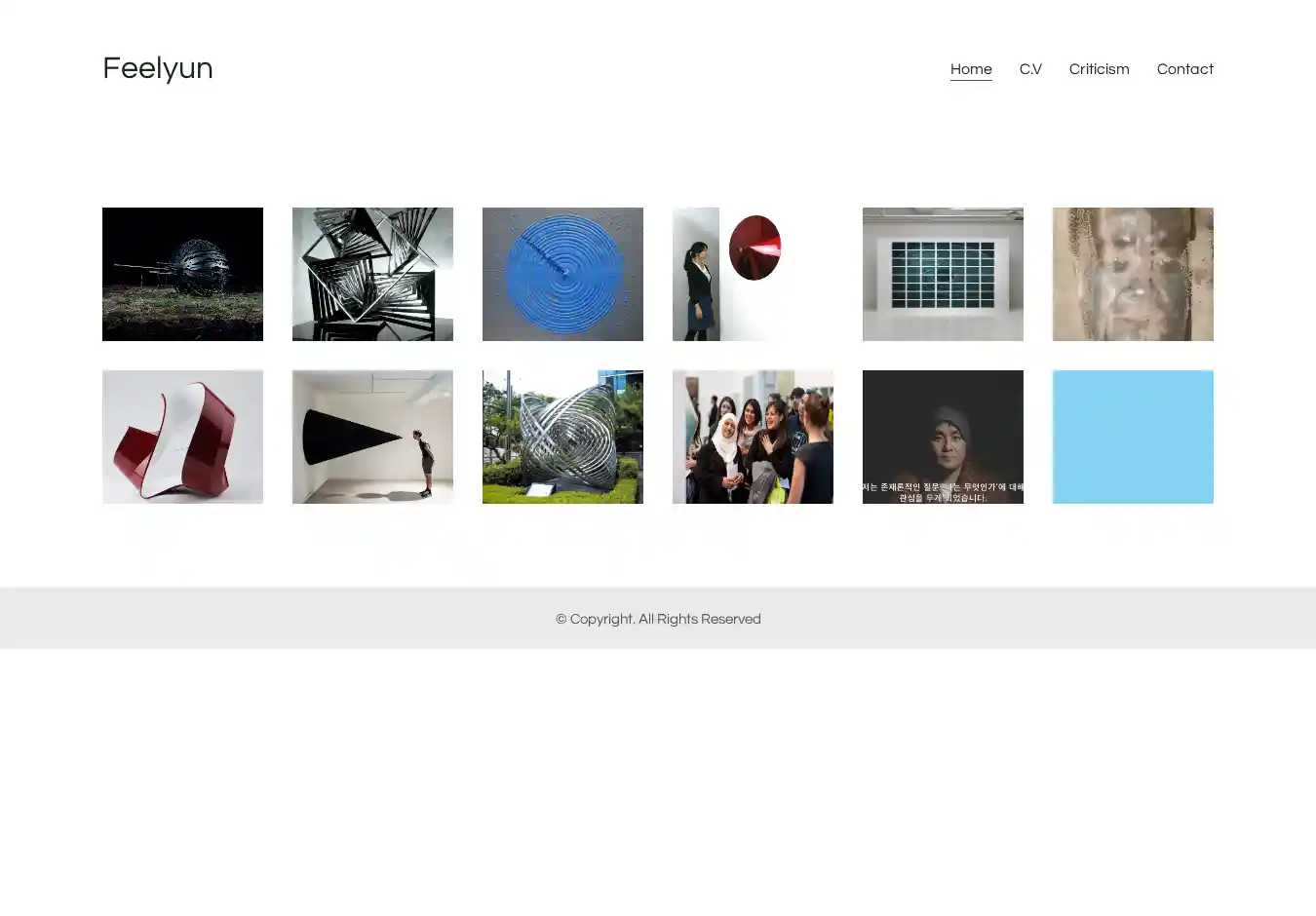1316x916 pixels.
Task: Open the Home menu item
Action: 970,69
